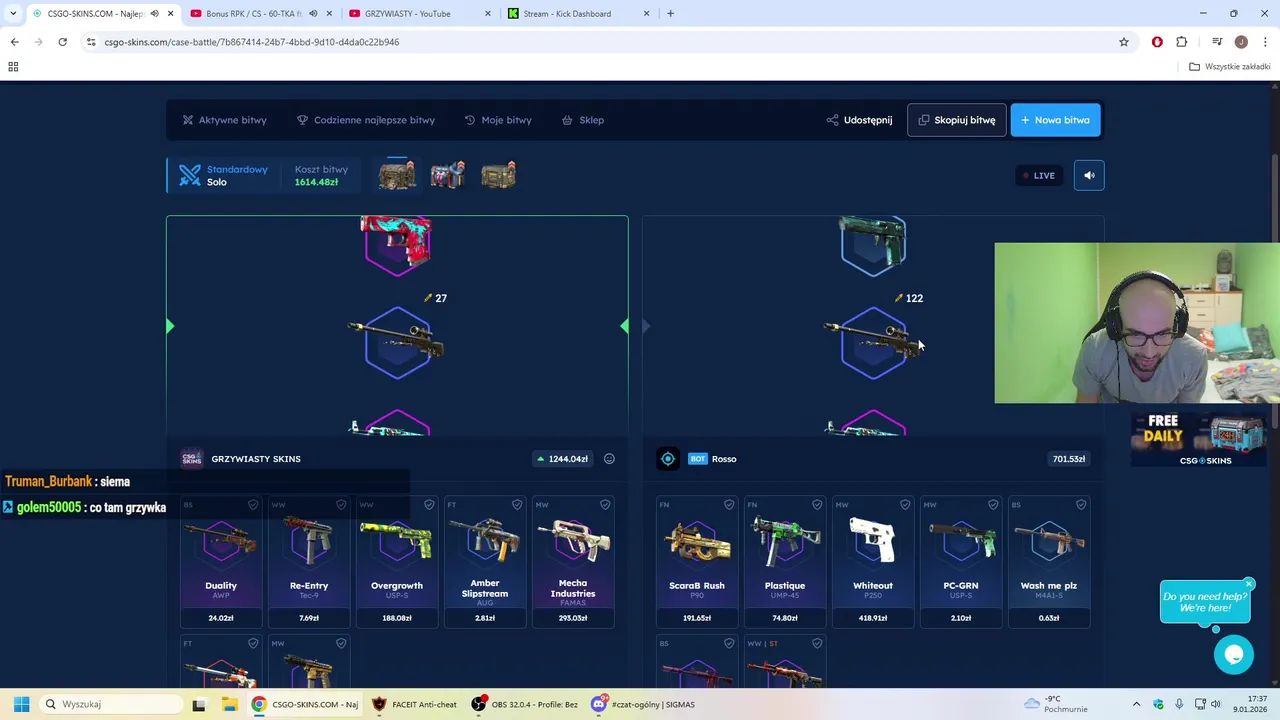Open new browser tab
The height and width of the screenshot is (720, 1280).
(x=670, y=13)
